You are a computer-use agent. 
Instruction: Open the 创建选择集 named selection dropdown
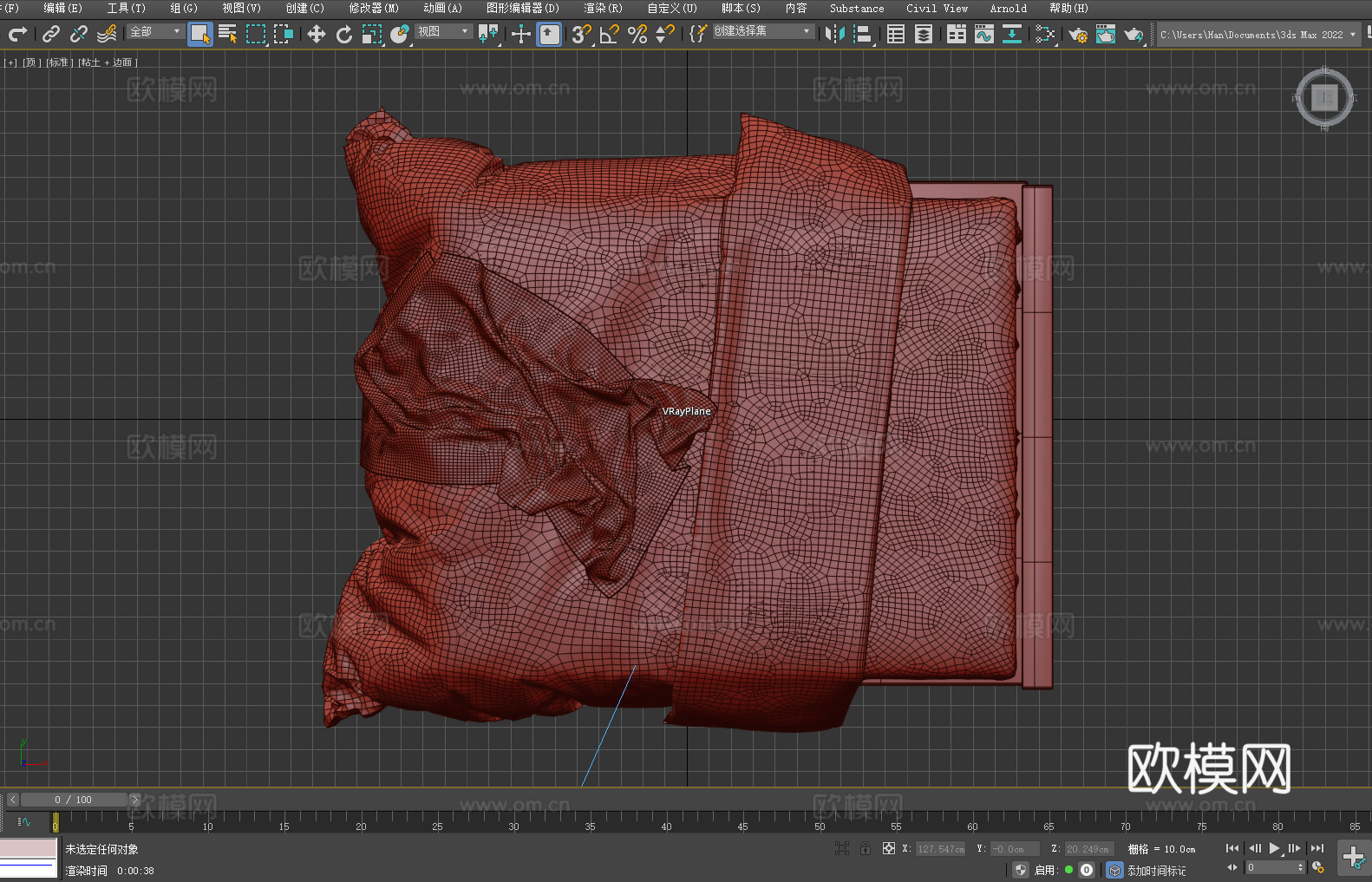click(x=762, y=32)
